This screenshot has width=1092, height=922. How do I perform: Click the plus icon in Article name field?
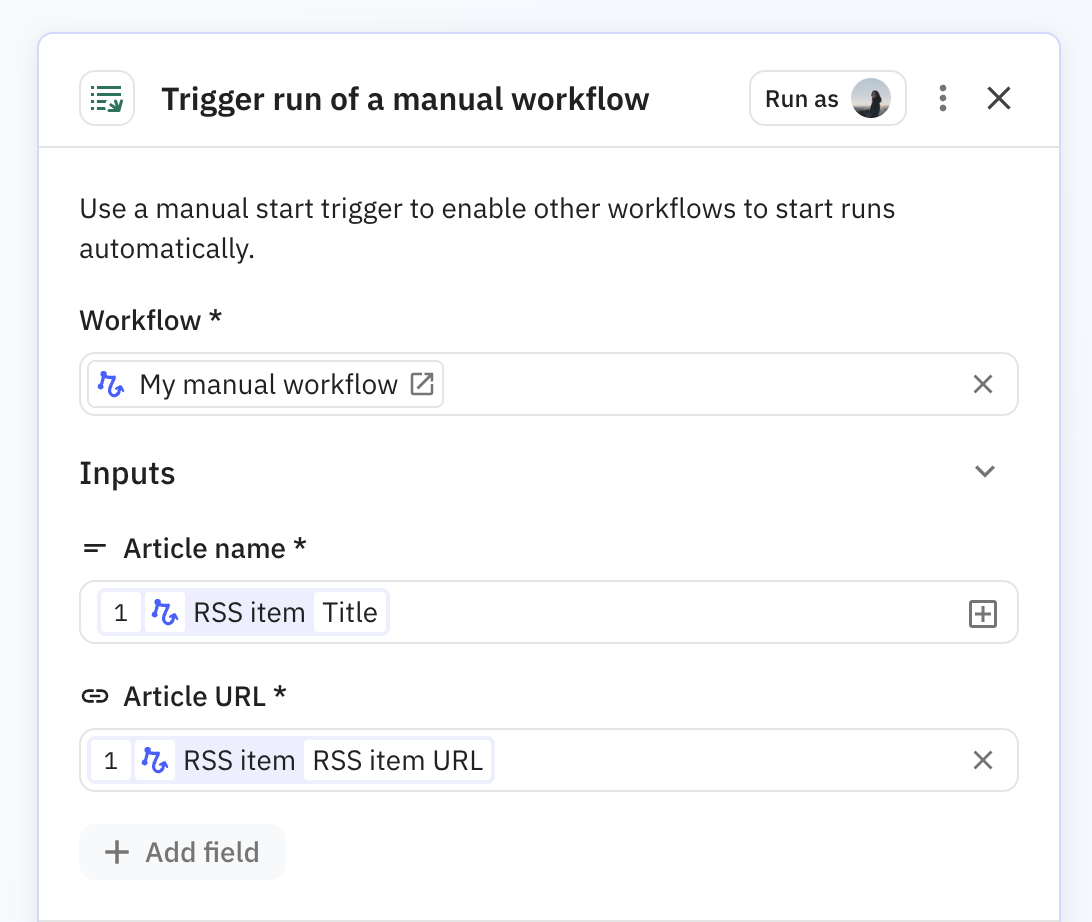coord(983,613)
